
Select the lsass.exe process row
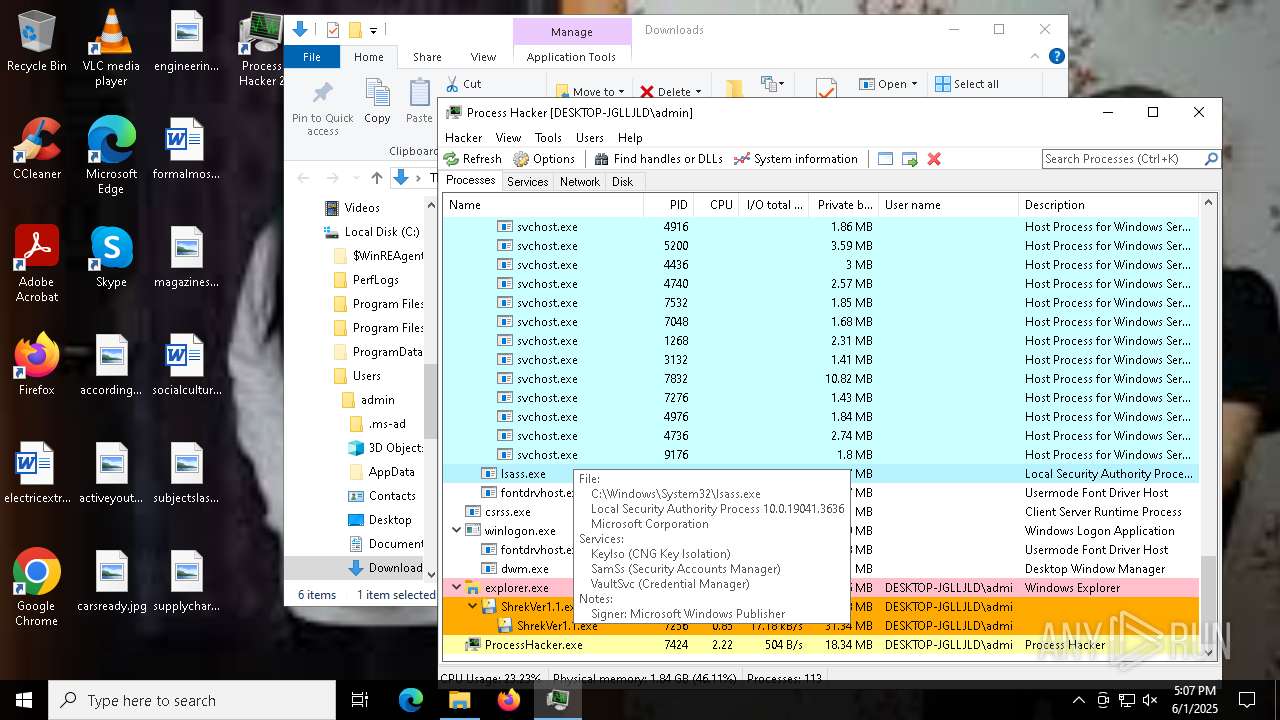click(820, 474)
